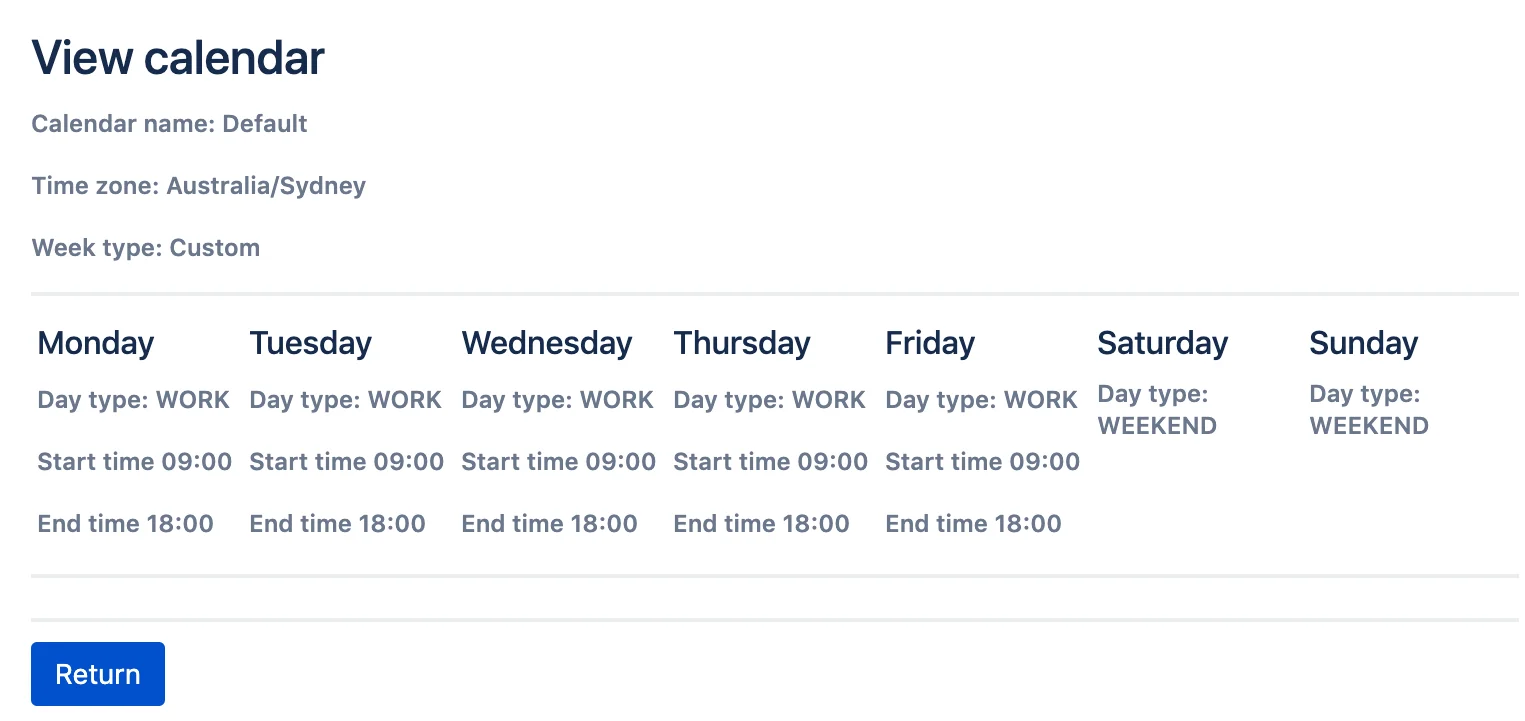This screenshot has height=721, width=1525.
Task: Click Tuesday's Start time 09:00 text
Action: pos(347,462)
